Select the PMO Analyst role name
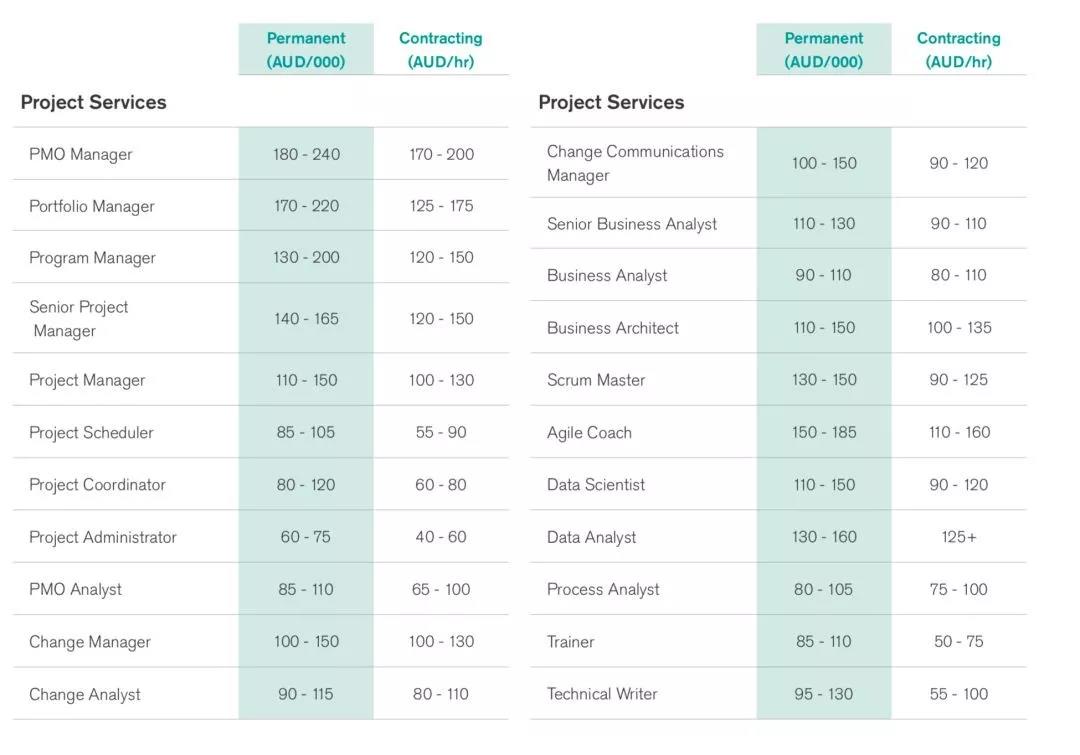Image resolution: width=1080 pixels, height=755 pixels. pyautogui.click(x=76, y=589)
